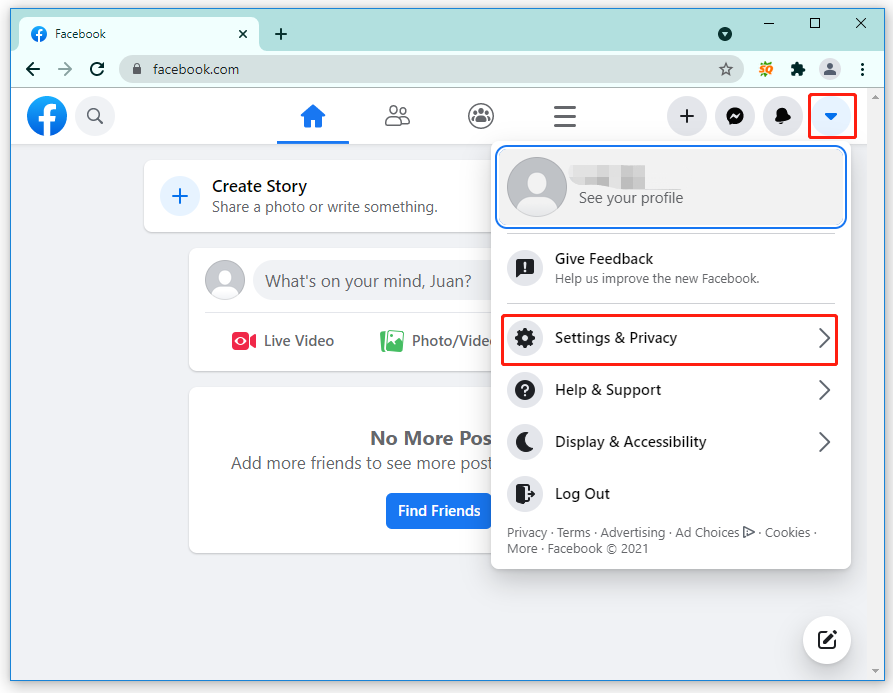
Task: Open the Notifications bell
Action: click(x=783, y=116)
